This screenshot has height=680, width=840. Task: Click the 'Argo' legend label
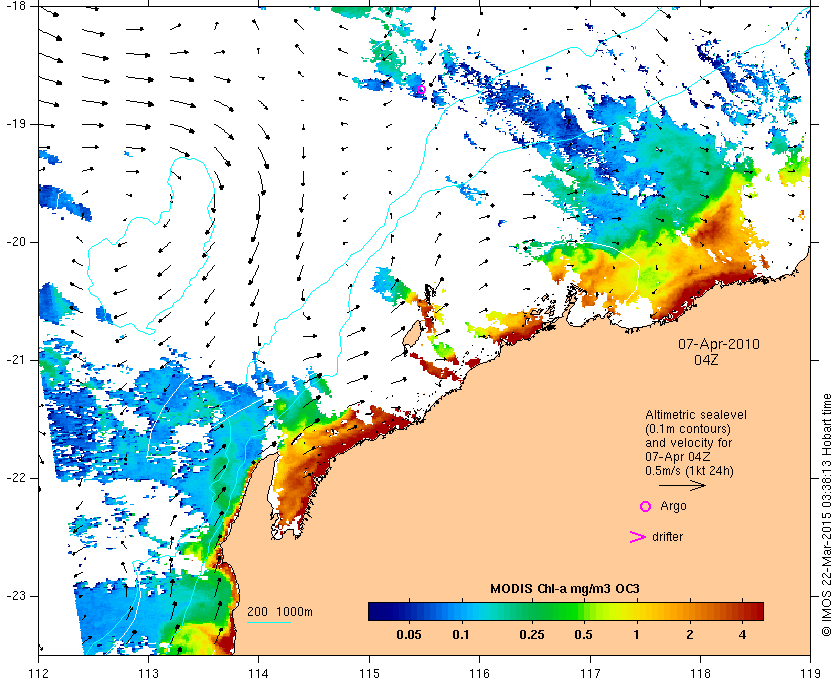coord(673,506)
